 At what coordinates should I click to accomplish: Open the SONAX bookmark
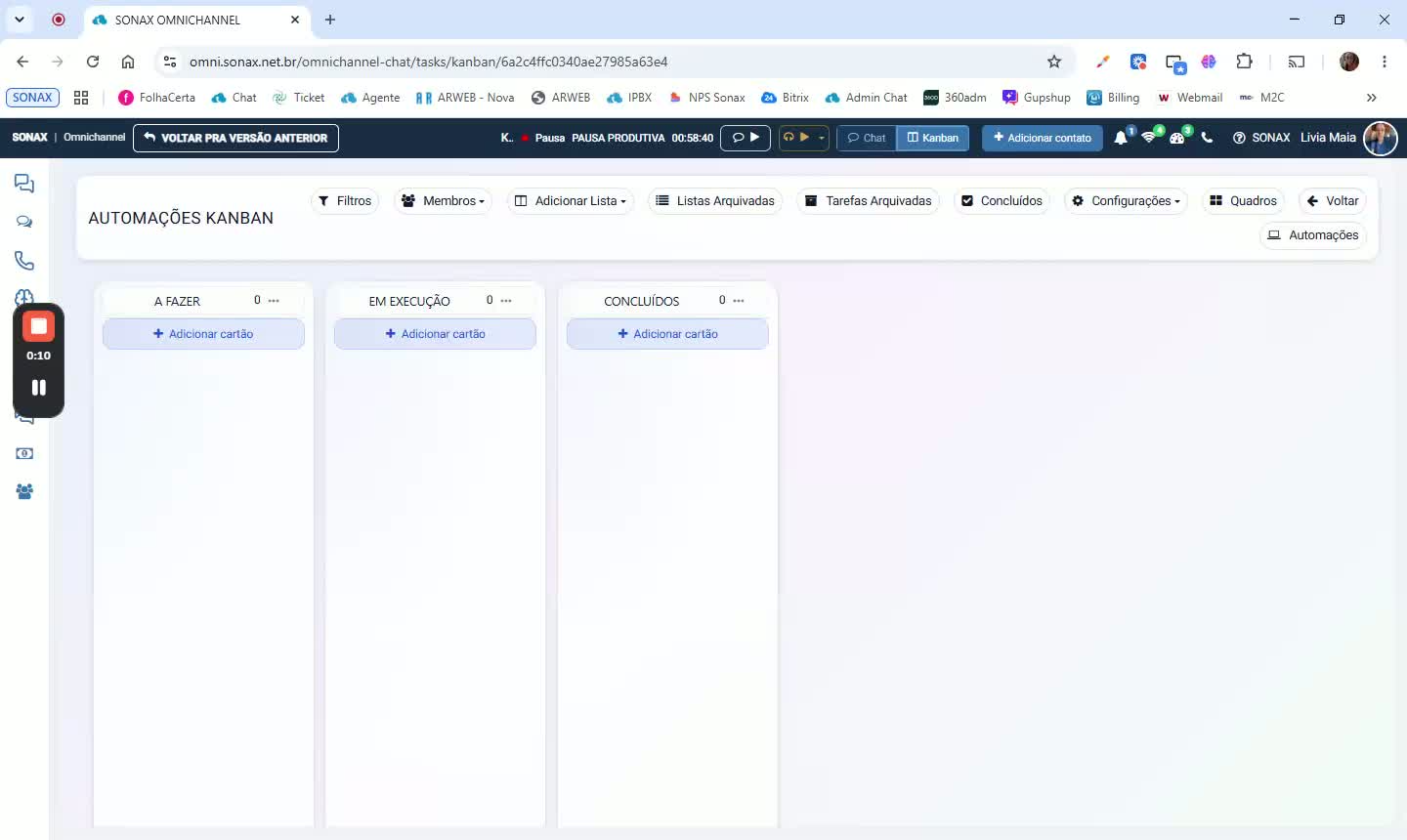(x=32, y=98)
